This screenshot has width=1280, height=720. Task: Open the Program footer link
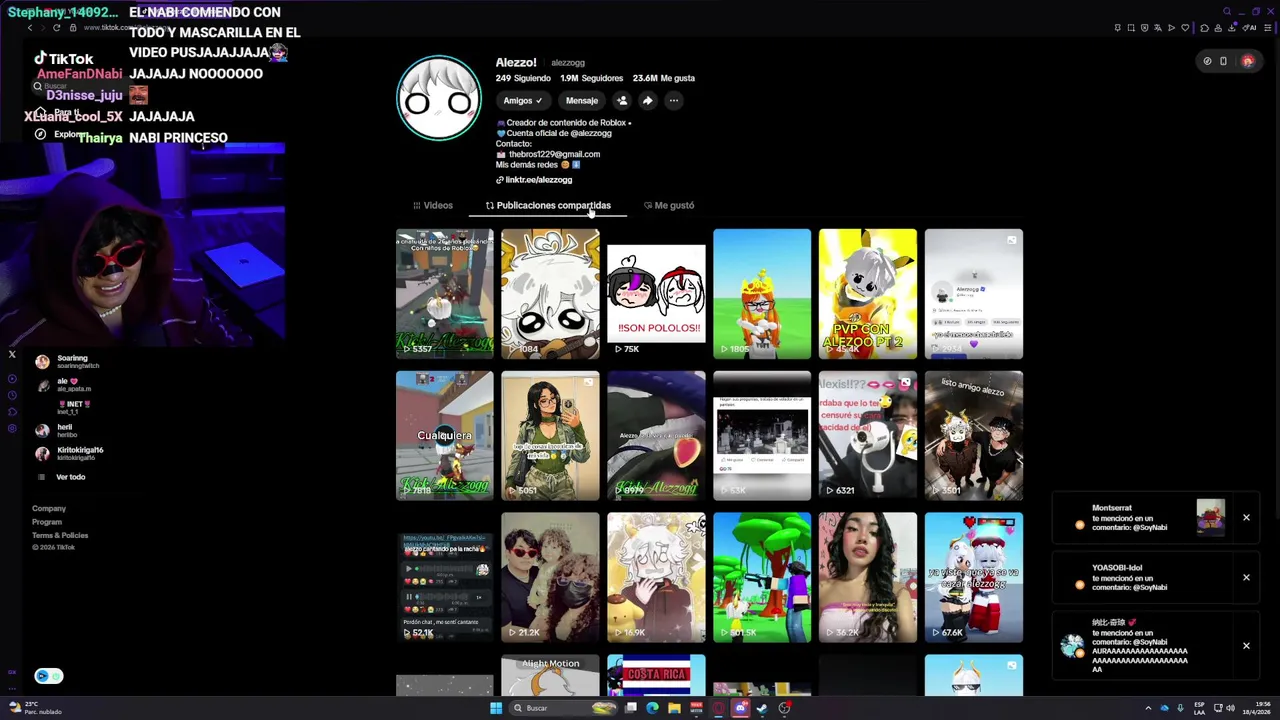(x=47, y=522)
